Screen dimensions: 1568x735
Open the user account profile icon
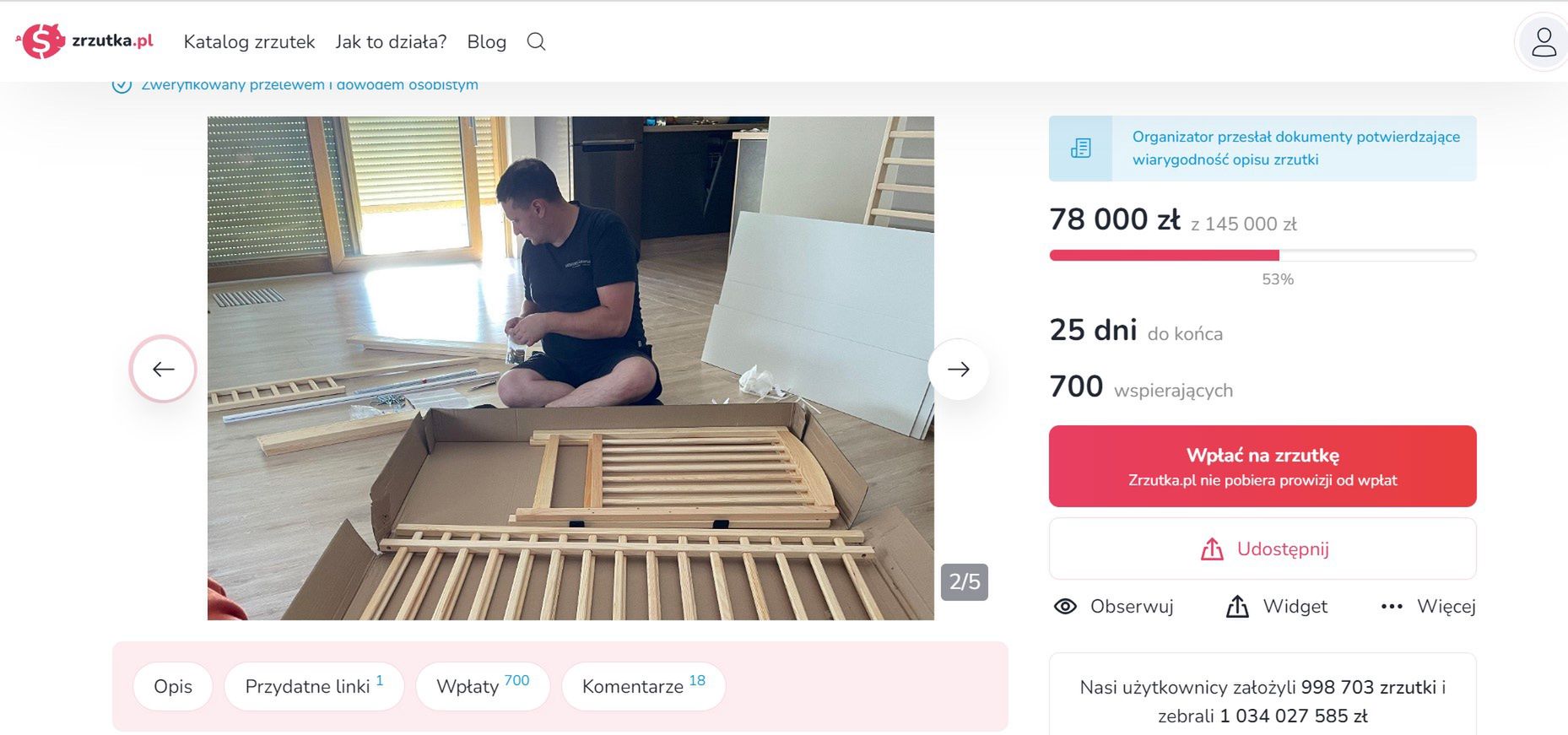click(1542, 41)
